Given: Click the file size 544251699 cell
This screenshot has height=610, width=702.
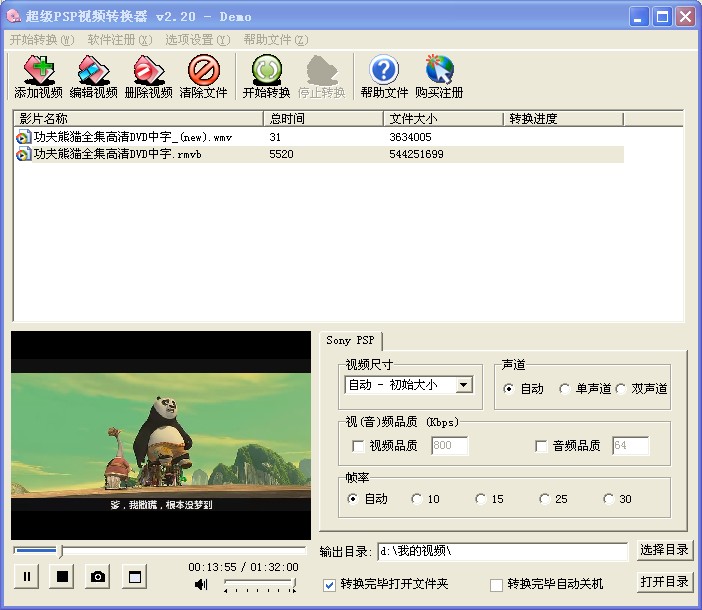Looking at the screenshot, I should (x=416, y=154).
